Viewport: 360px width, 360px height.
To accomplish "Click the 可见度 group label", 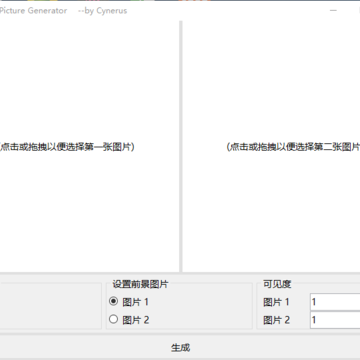I will 277,284.
